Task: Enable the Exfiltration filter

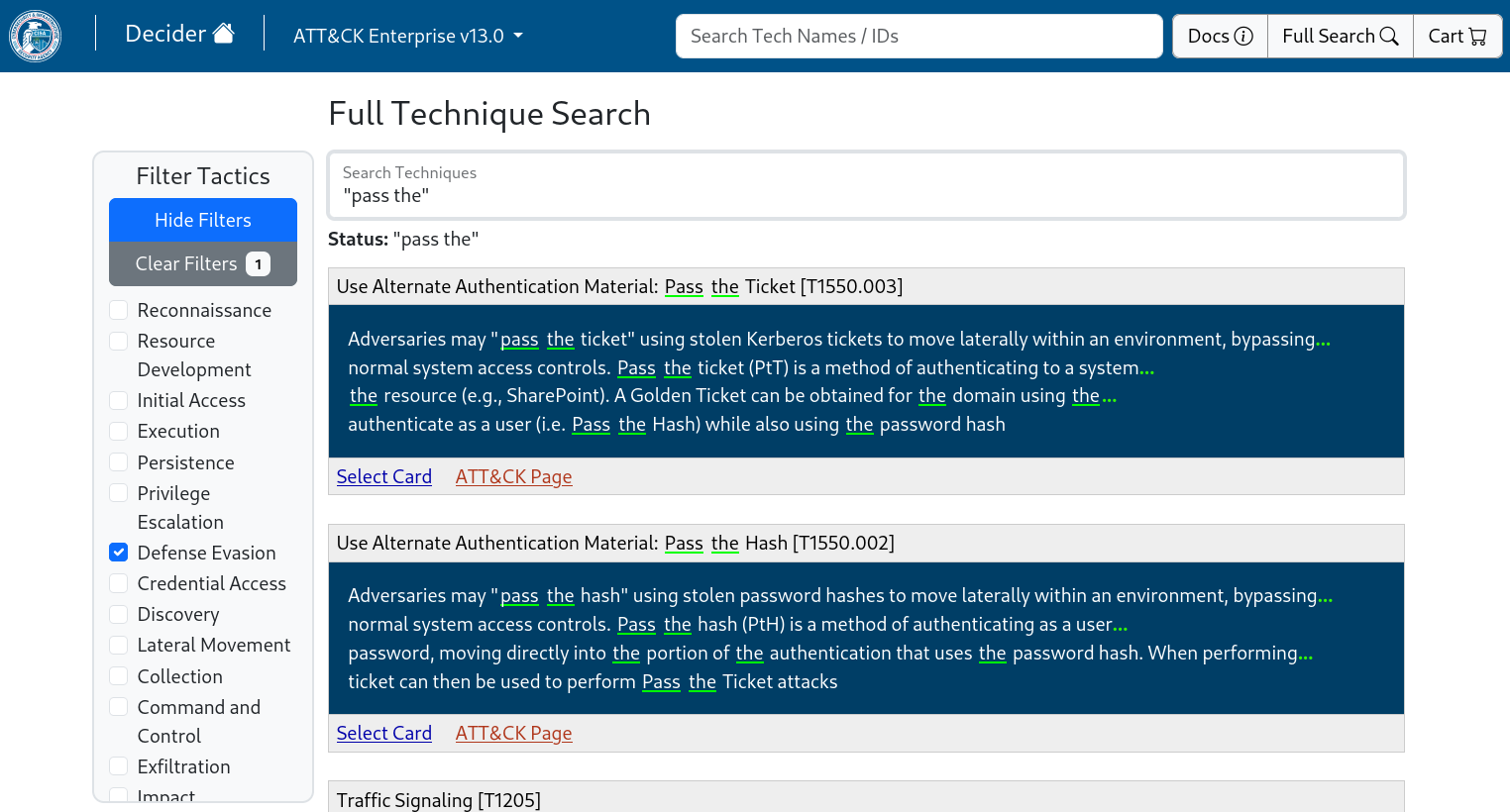Action: click(x=119, y=766)
